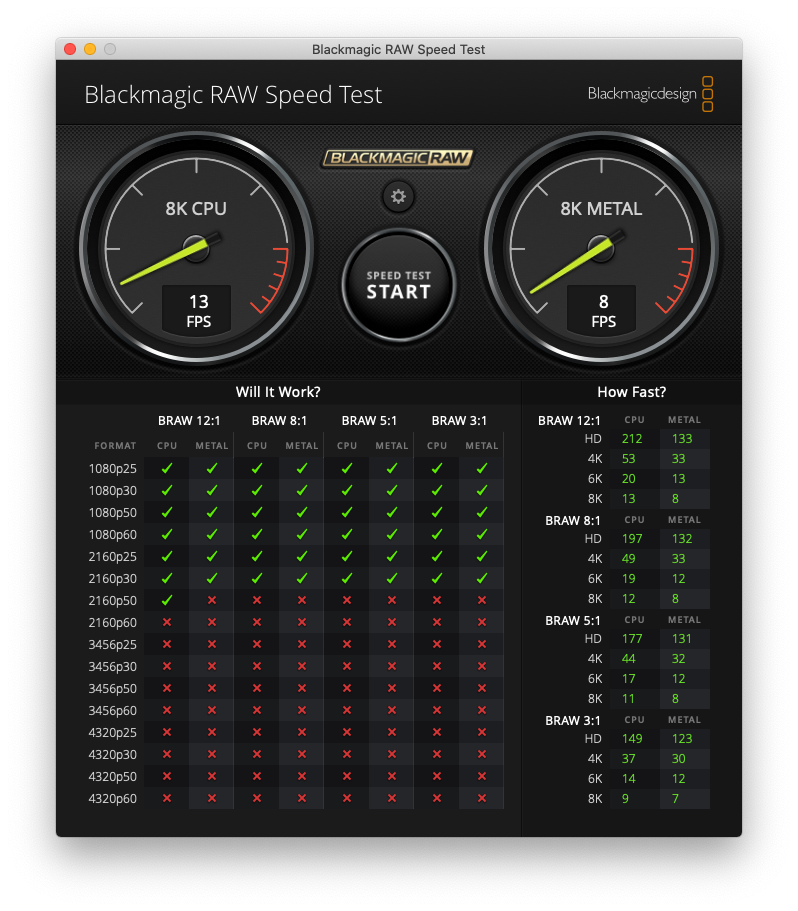
Task: Click the BRAW 5:1 4K CPU value 44
Action: [628, 659]
